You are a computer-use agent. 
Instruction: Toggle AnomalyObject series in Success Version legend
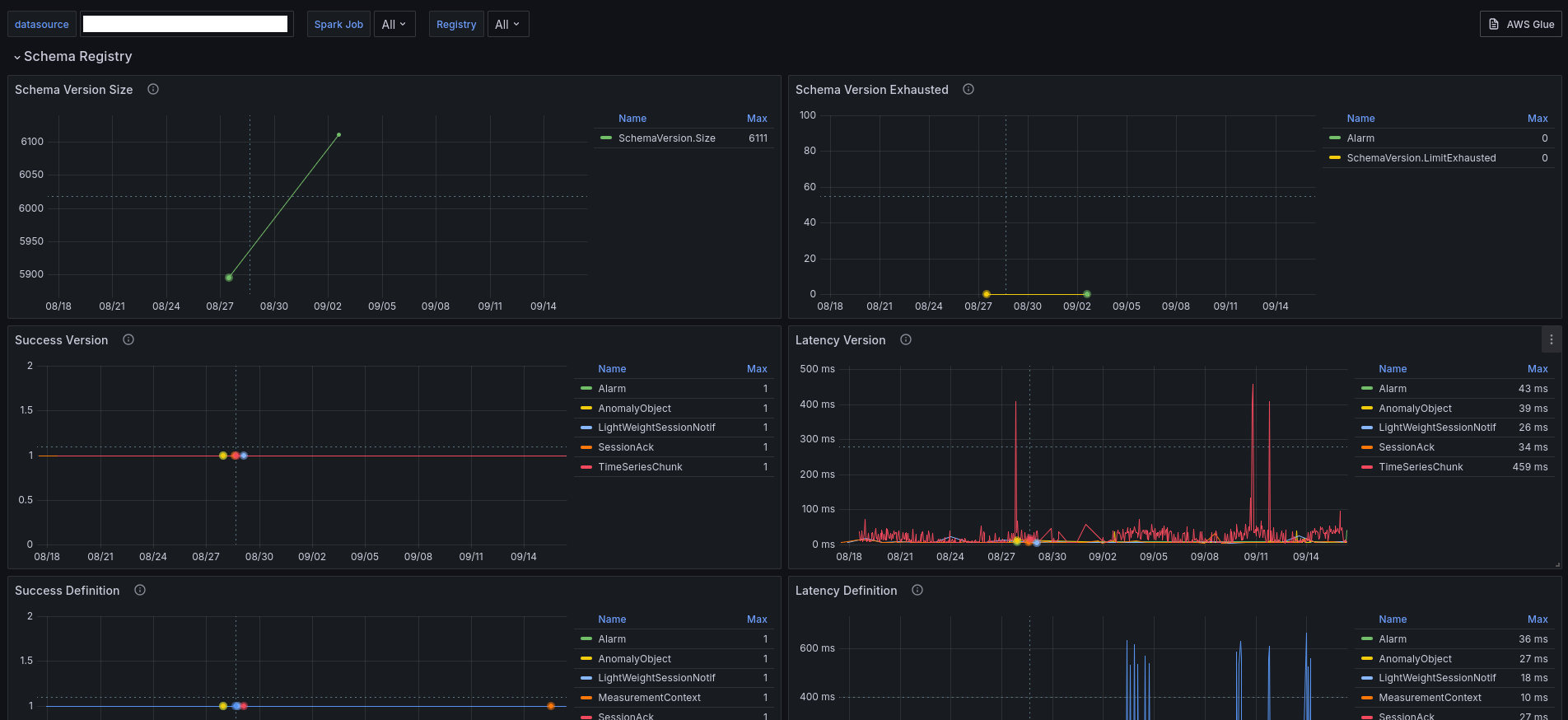click(634, 409)
